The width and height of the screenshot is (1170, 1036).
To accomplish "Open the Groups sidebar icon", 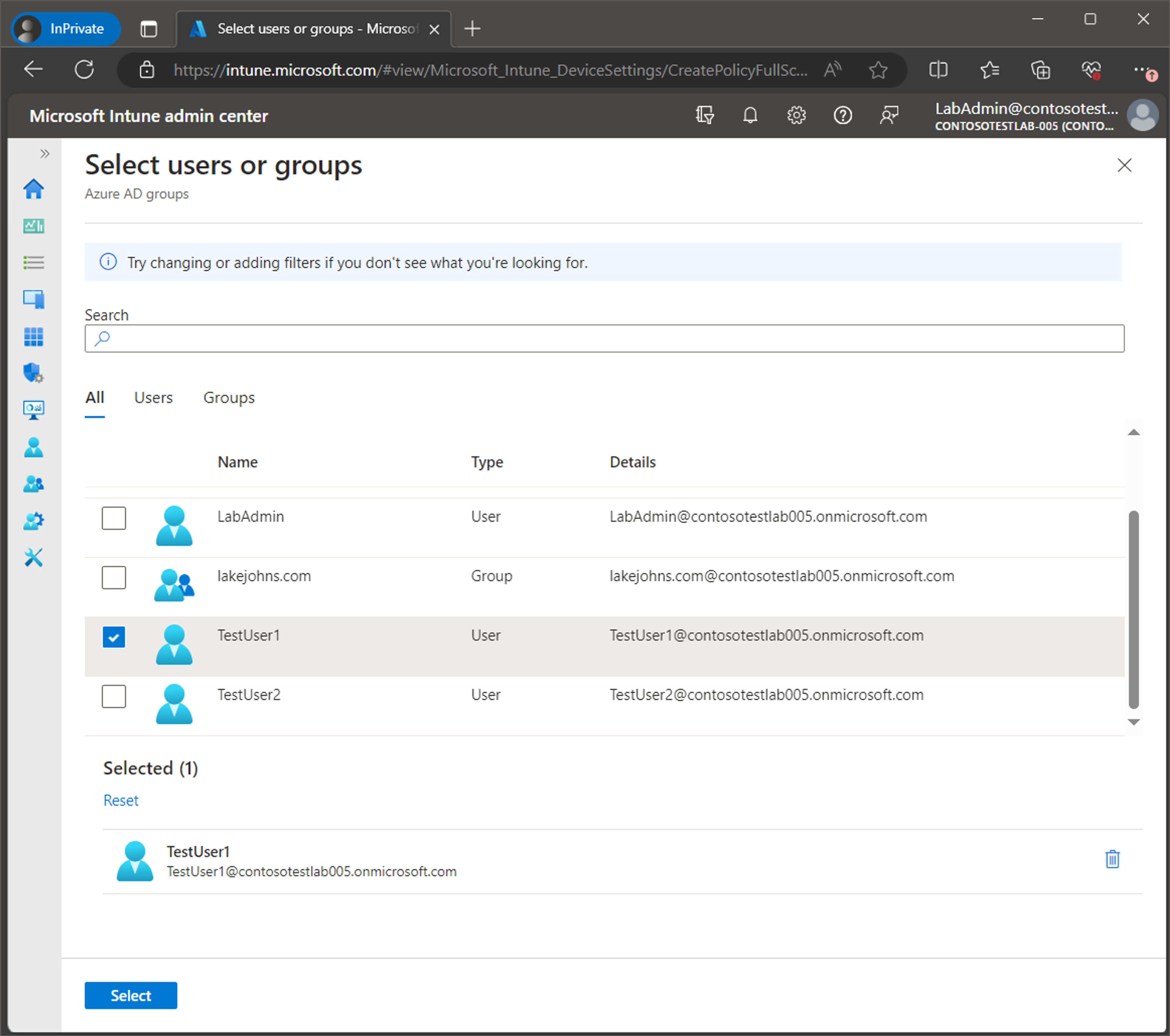I will 33,484.
